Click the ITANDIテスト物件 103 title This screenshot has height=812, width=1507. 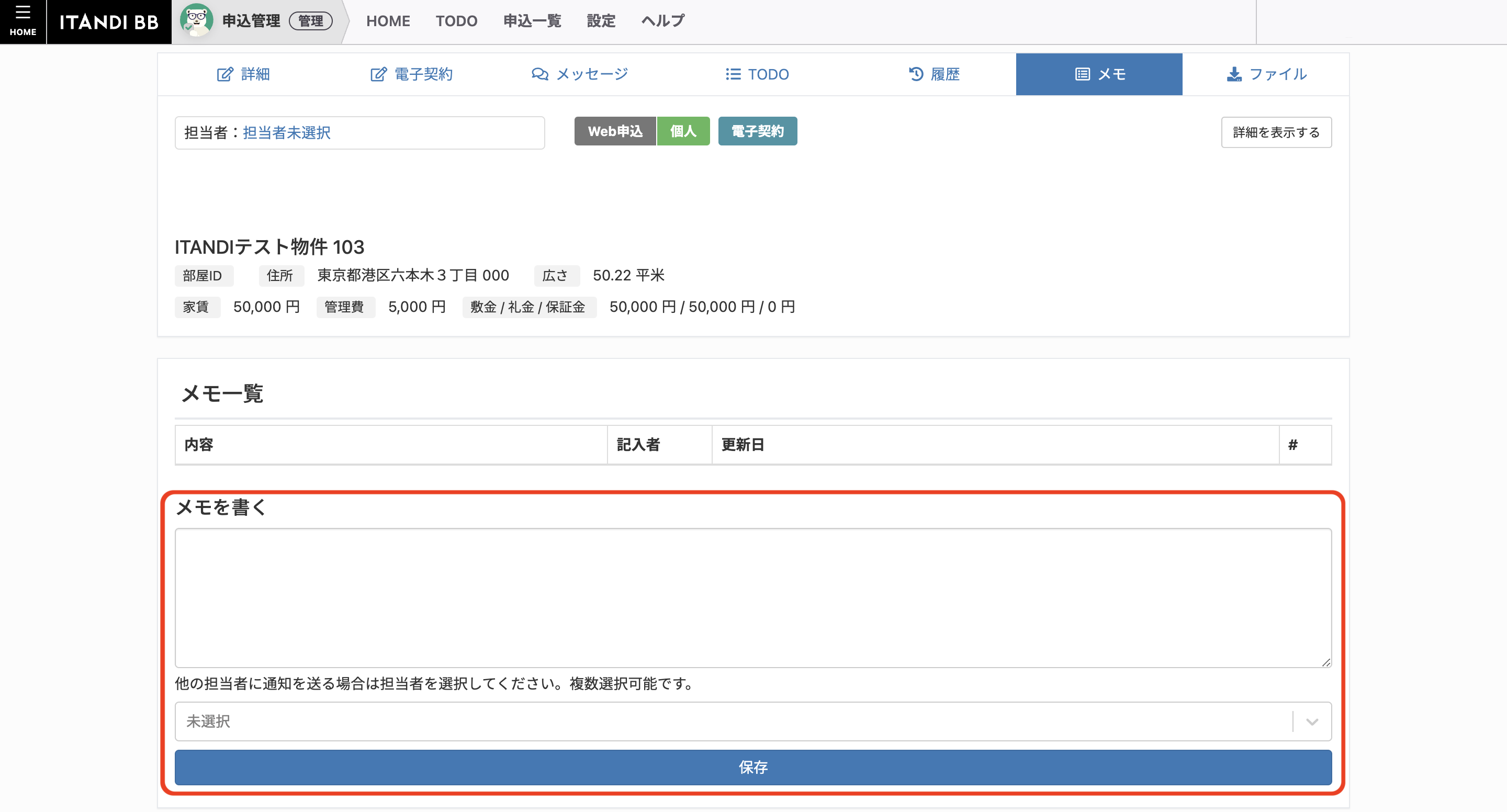tap(269, 247)
